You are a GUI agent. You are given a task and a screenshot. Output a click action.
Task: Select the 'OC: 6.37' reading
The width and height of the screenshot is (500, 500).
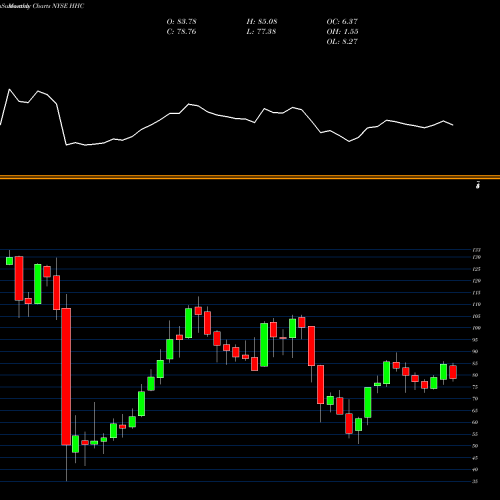[342, 22]
